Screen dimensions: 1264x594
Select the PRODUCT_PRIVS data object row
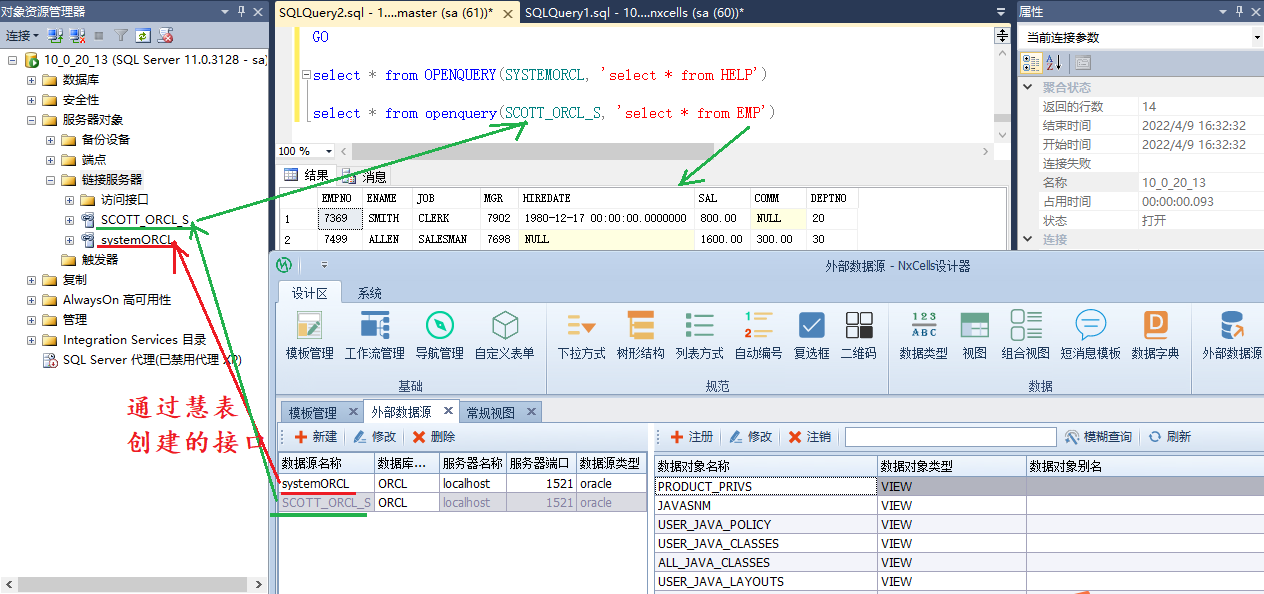click(959, 487)
